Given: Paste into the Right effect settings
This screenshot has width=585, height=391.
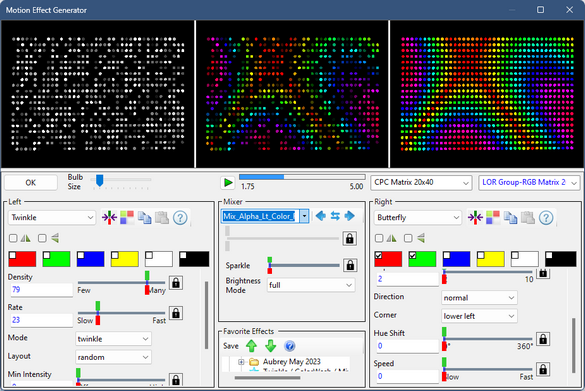Looking at the screenshot, I should pos(528,218).
